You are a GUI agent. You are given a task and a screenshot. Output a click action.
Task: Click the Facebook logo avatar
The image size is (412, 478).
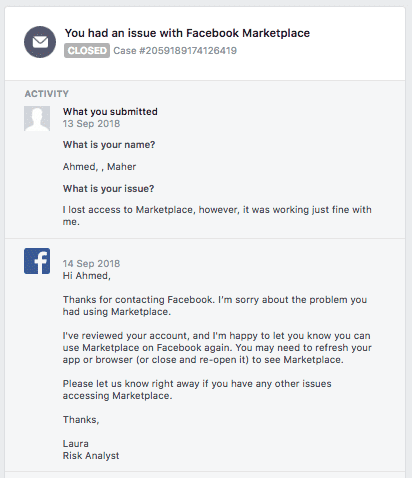(x=37, y=261)
